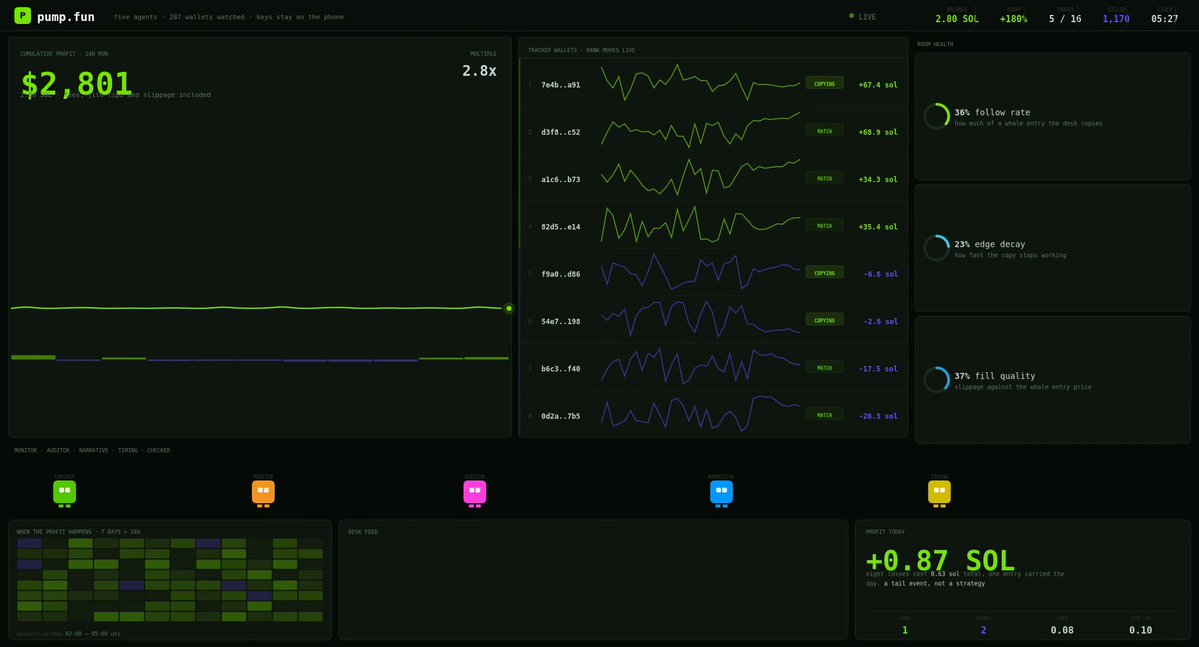Select wallet address 0d2a..7b5

[x=561, y=416]
